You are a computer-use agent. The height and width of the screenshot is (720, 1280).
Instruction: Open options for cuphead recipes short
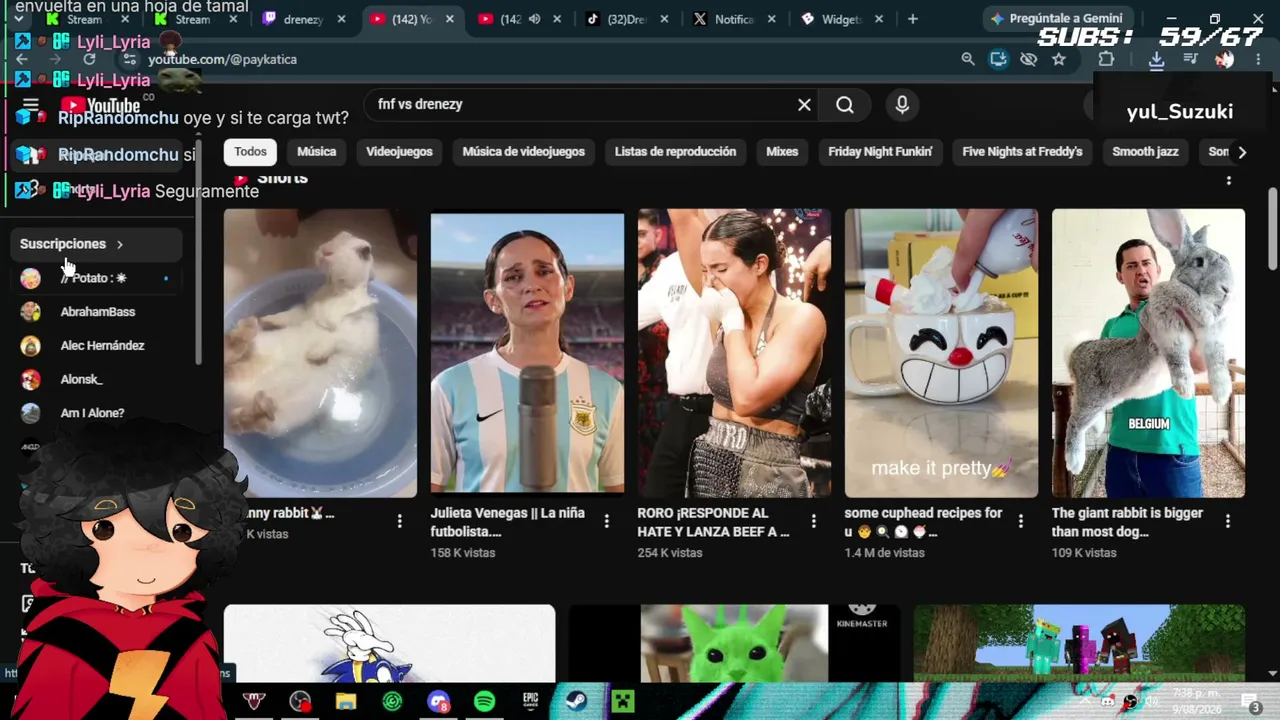pos(1020,521)
